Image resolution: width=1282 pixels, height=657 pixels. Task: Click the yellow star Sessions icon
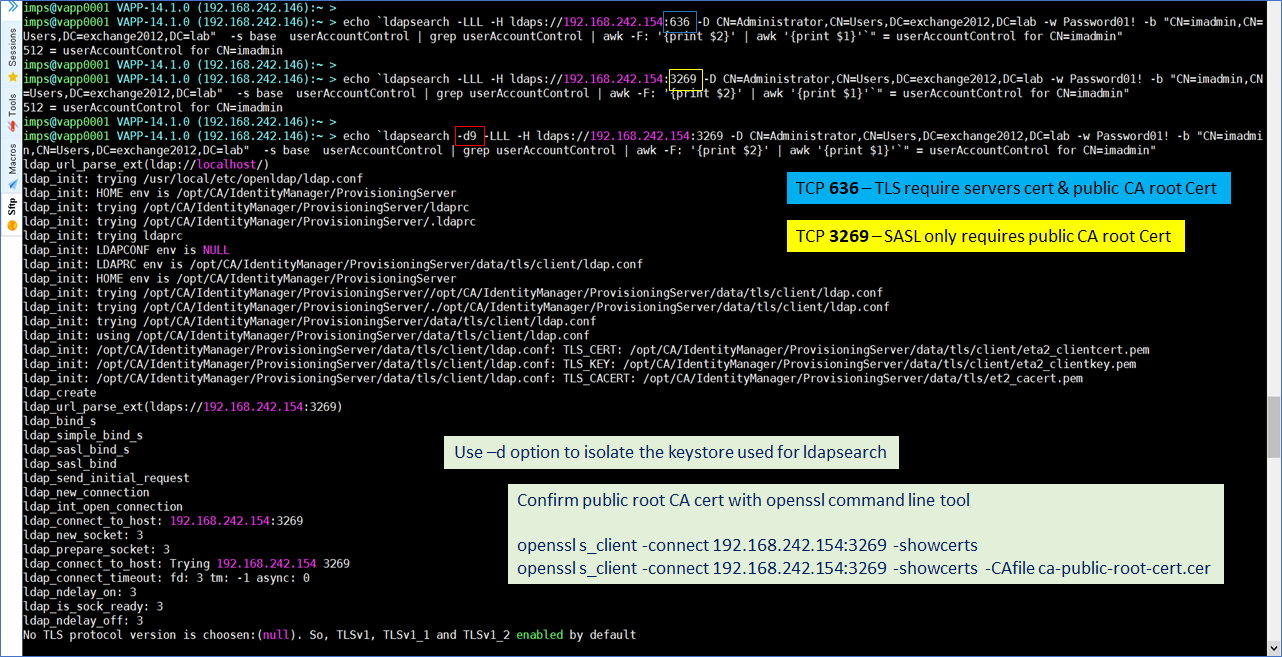tap(11, 76)
